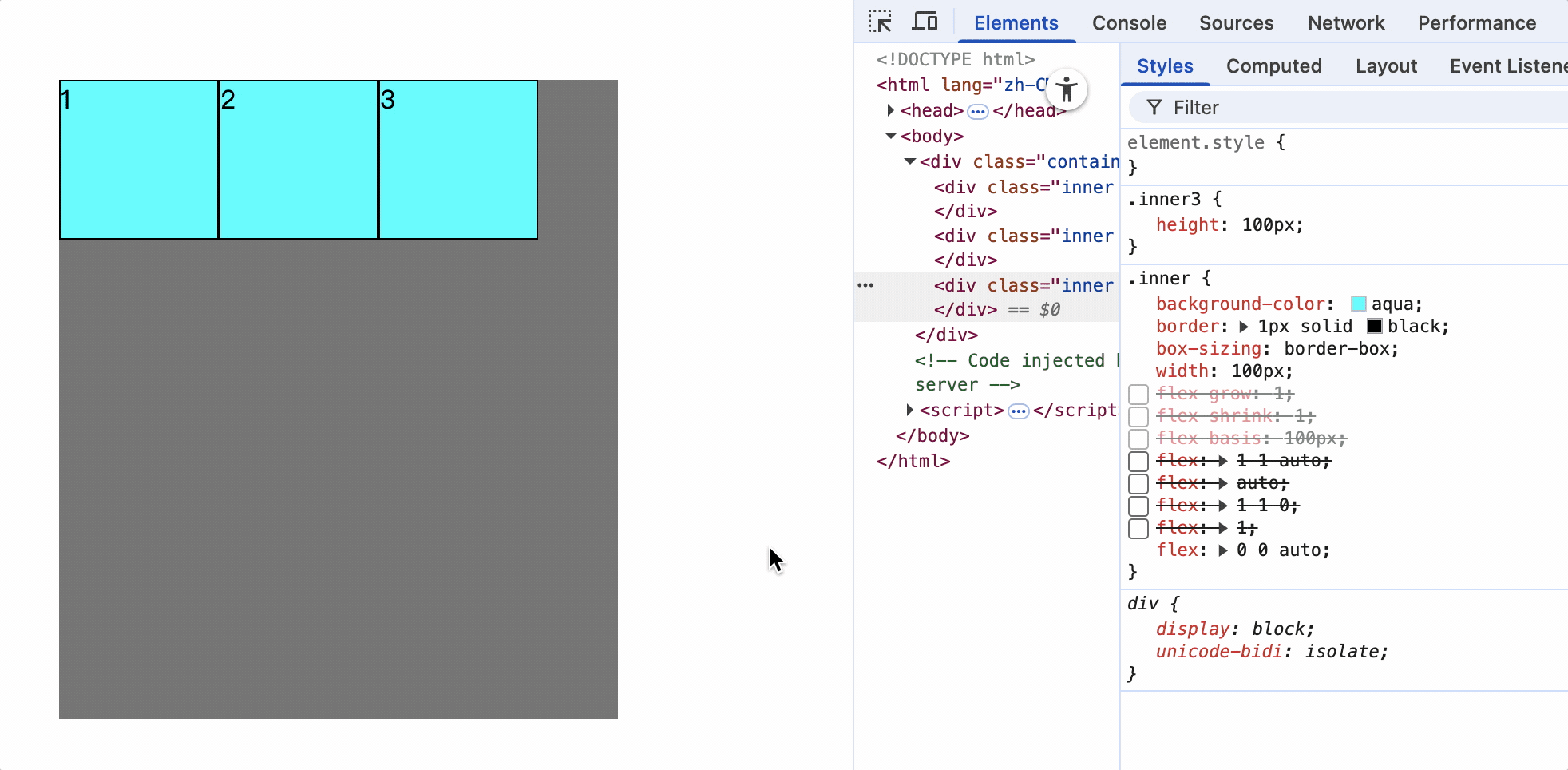Expand the script element node
This screenshot has width=1568, height=770.
point(910,410)
